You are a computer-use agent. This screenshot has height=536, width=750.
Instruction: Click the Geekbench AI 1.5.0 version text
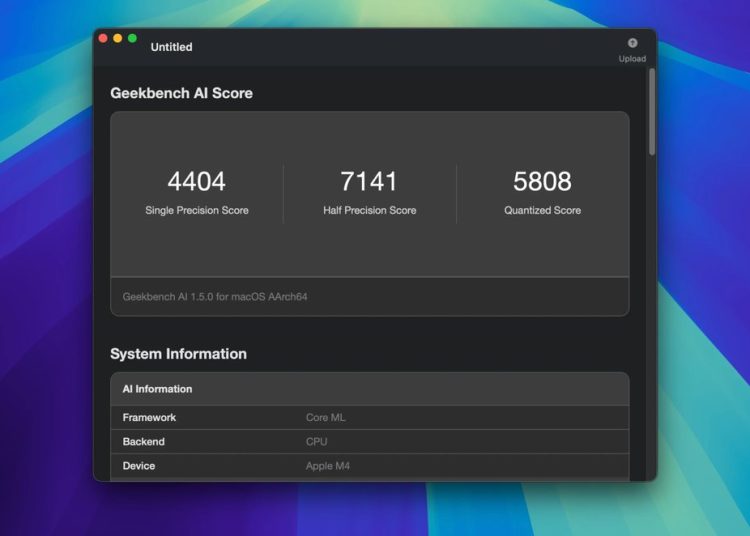coord(214,297)
